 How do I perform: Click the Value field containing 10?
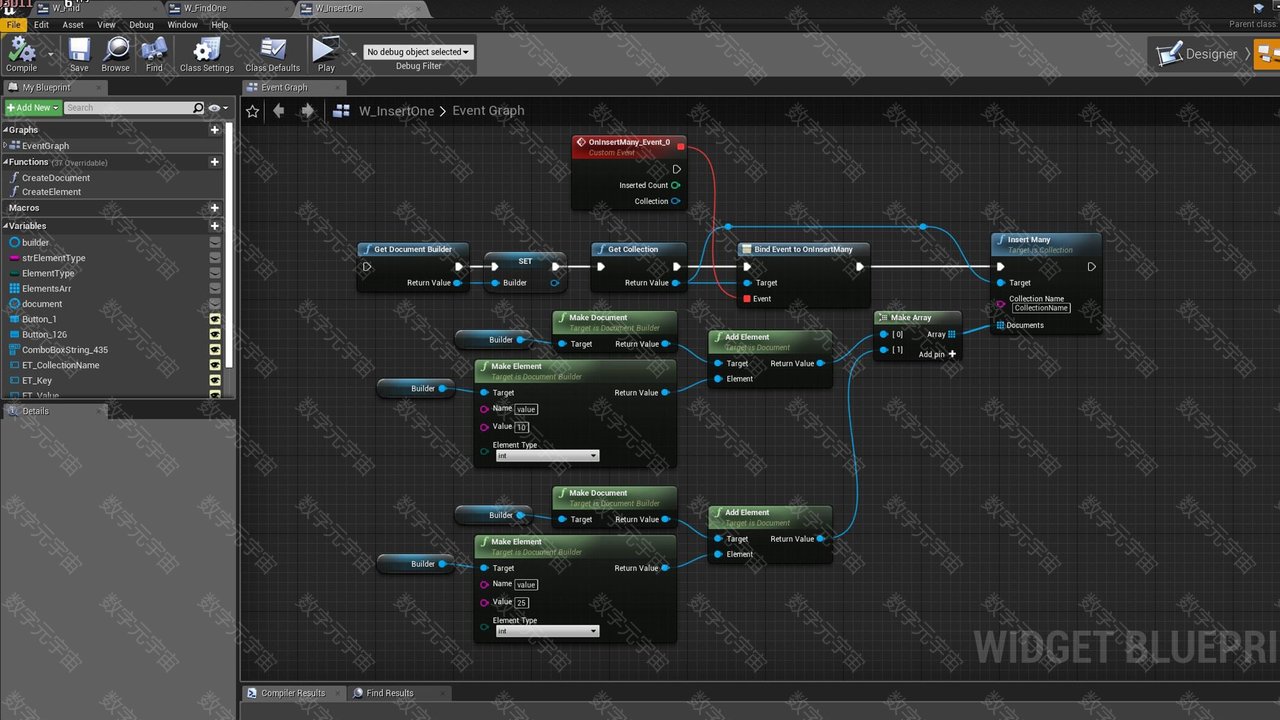[522, 427]
